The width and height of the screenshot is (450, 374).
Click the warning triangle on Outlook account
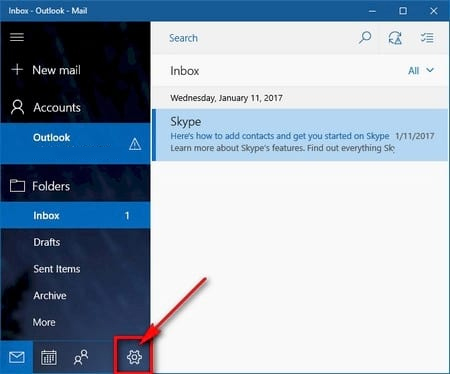point(135,144)
